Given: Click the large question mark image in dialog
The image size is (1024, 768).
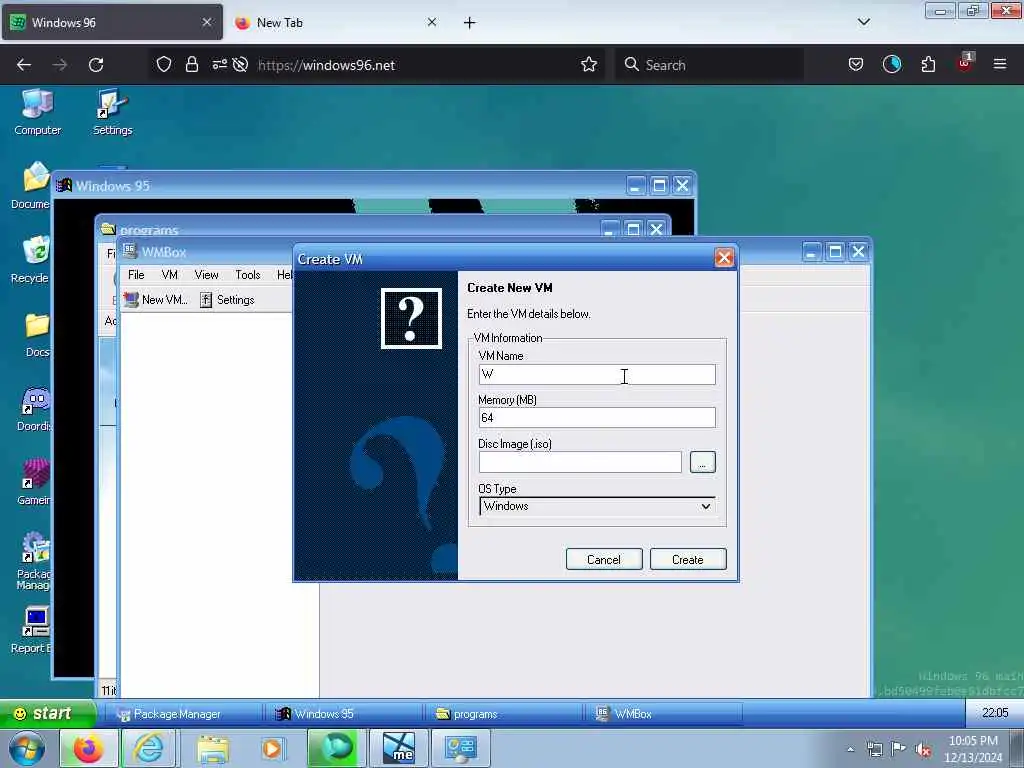Looking at the screenshot, I should (x=411, y=318).
